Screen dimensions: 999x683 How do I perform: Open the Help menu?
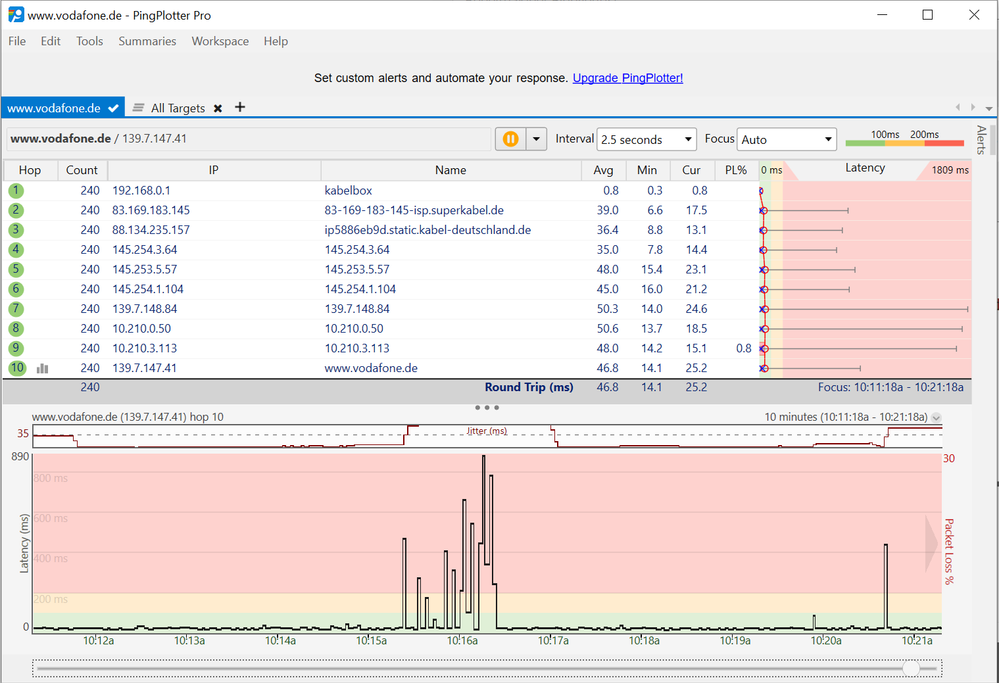(x=276, y=41)
